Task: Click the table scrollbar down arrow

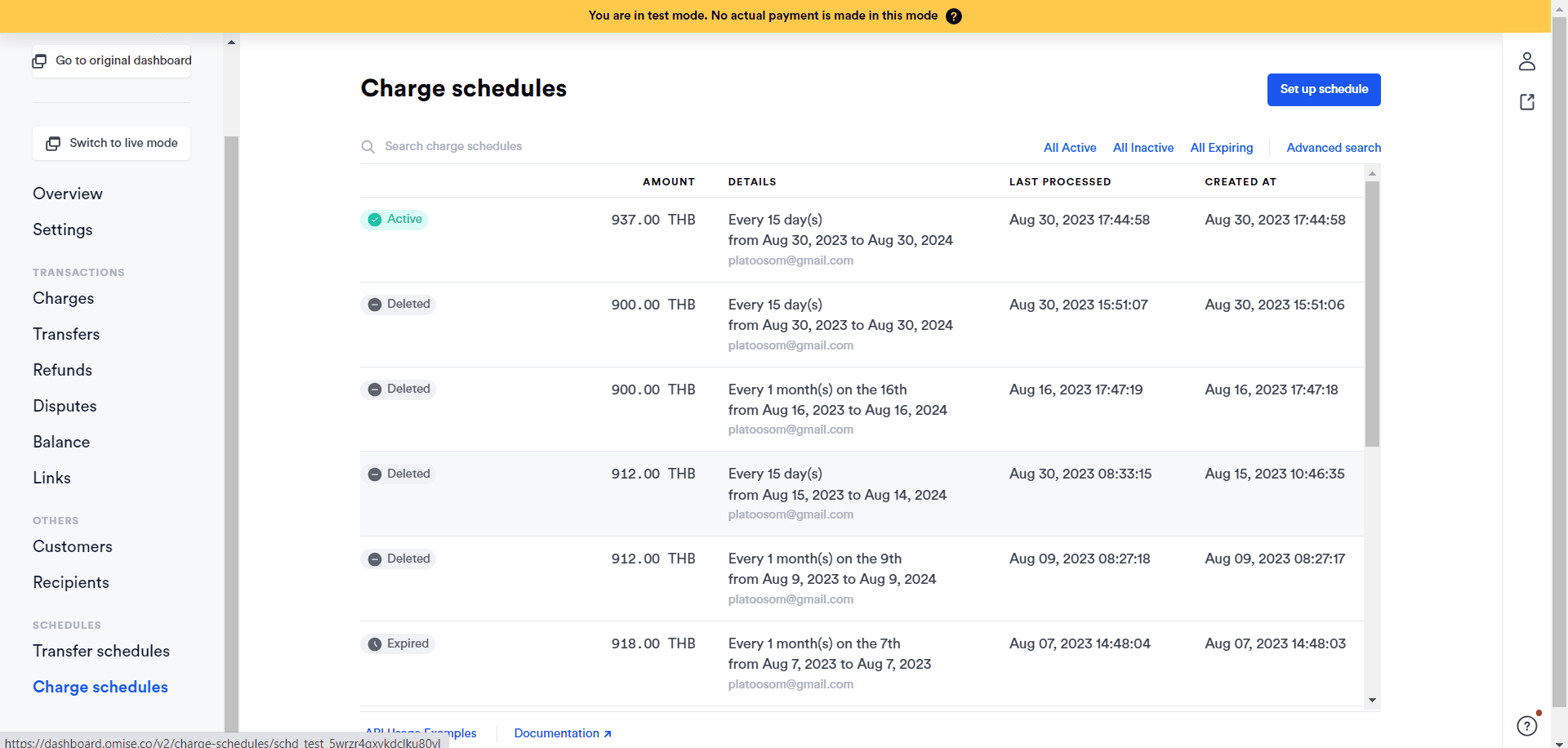Action: pyautogui.click(x=1372, y=700)
